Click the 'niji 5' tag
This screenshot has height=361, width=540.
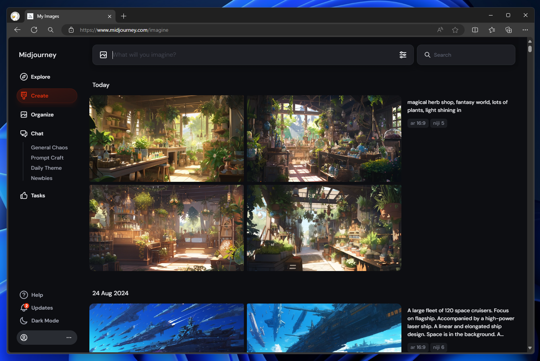(438, 123)
